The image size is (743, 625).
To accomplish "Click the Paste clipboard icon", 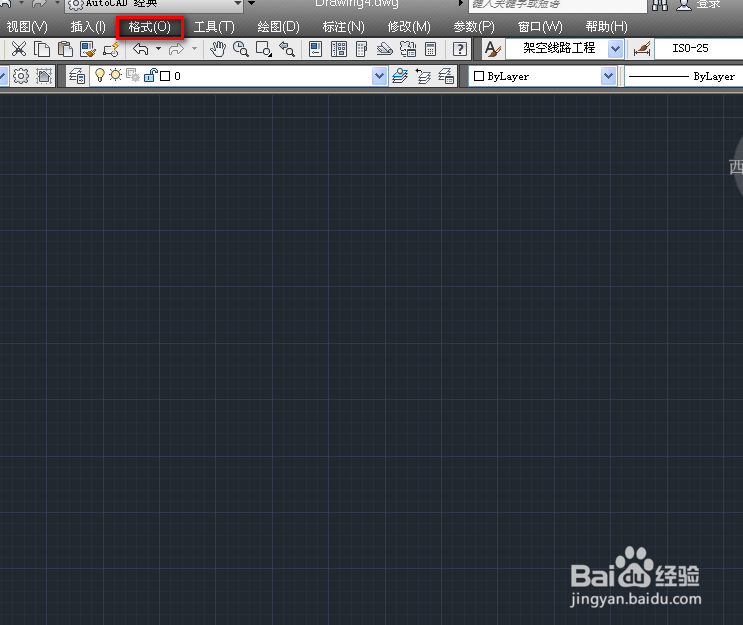I will point(65,49).
